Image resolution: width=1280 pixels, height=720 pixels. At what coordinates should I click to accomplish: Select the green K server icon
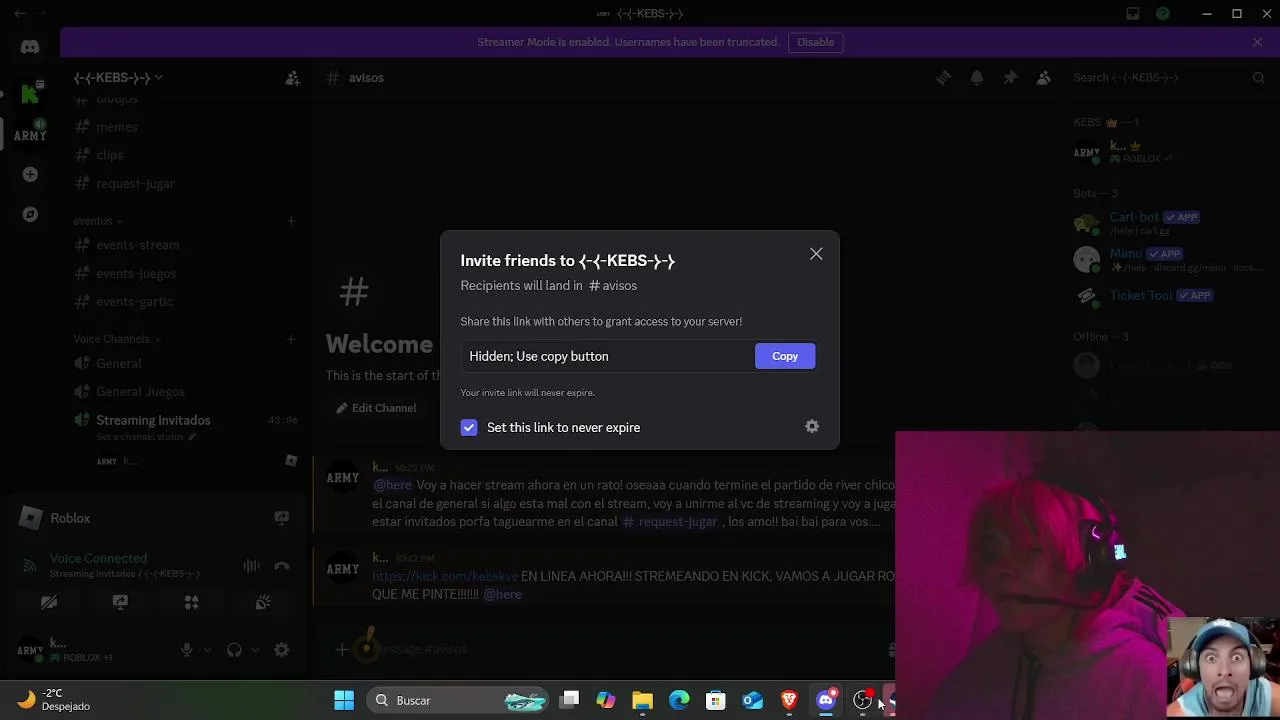(30, 93)
